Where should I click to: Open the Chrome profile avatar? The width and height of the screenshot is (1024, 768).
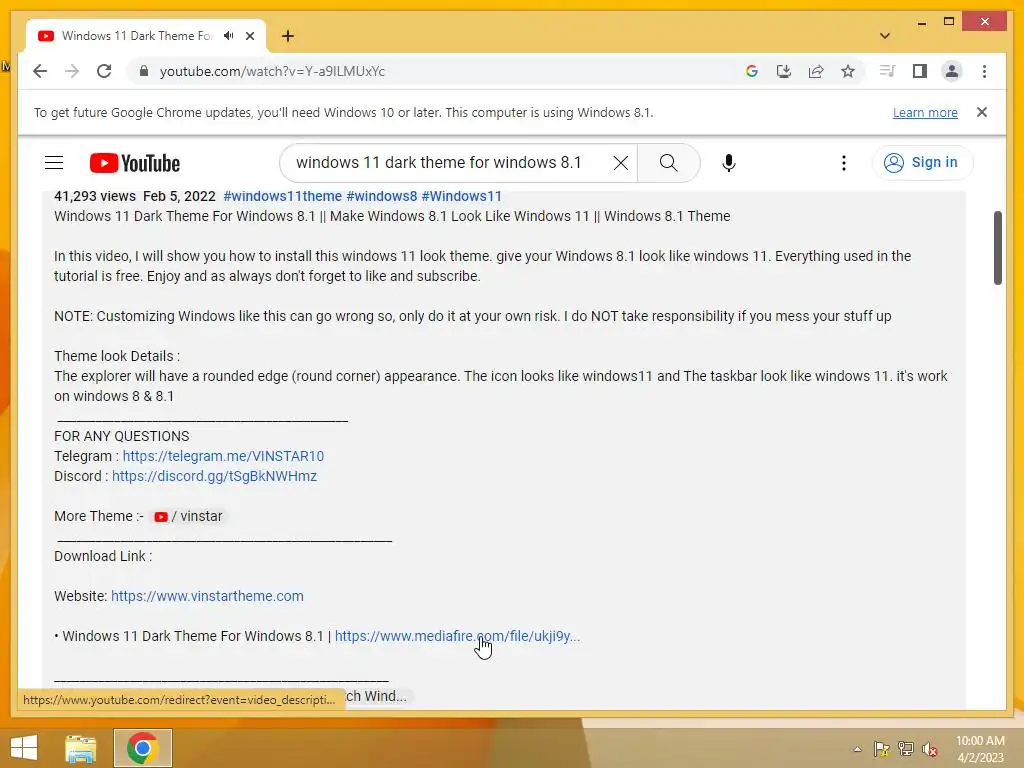952,71
